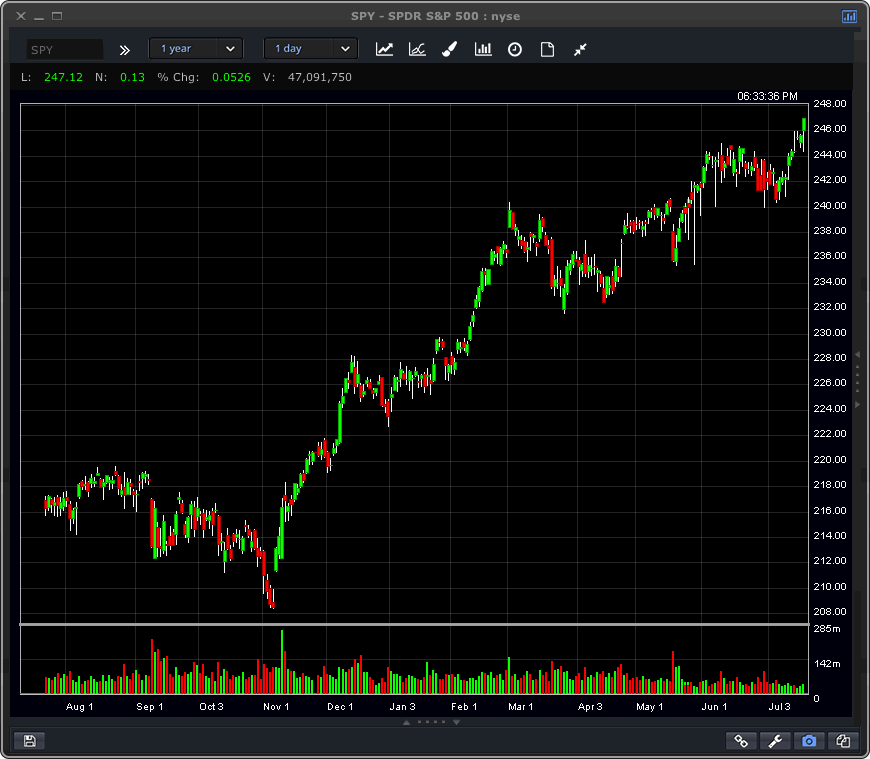Image resolution: width=870 pixels, height=759 pixels.
Task: Click the blank page document icon
Action: point(547,49)
